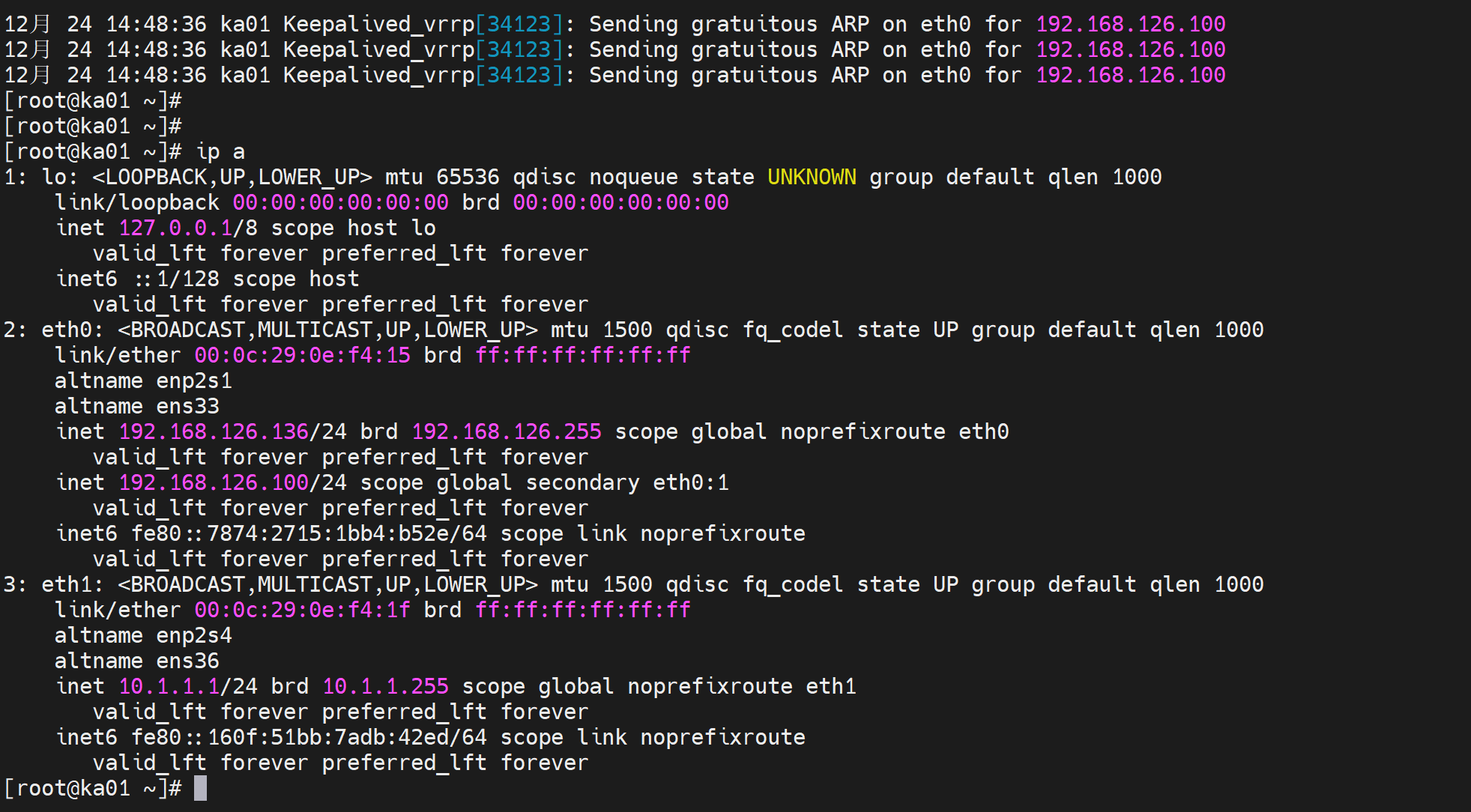
Task: Click the eth0:1 interface label
Action: (690, 483)
